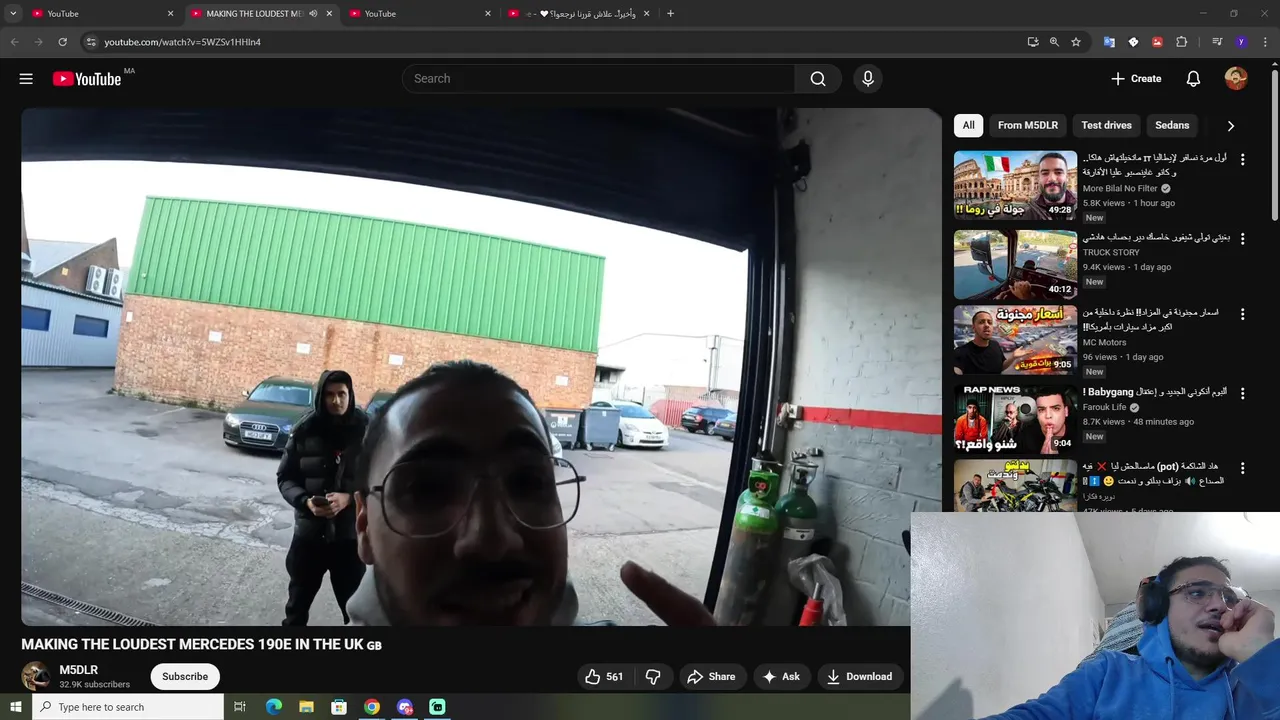Open options for MC Motors video
The height and width of the screenshot is (720, 1280).
(1243, 314)
